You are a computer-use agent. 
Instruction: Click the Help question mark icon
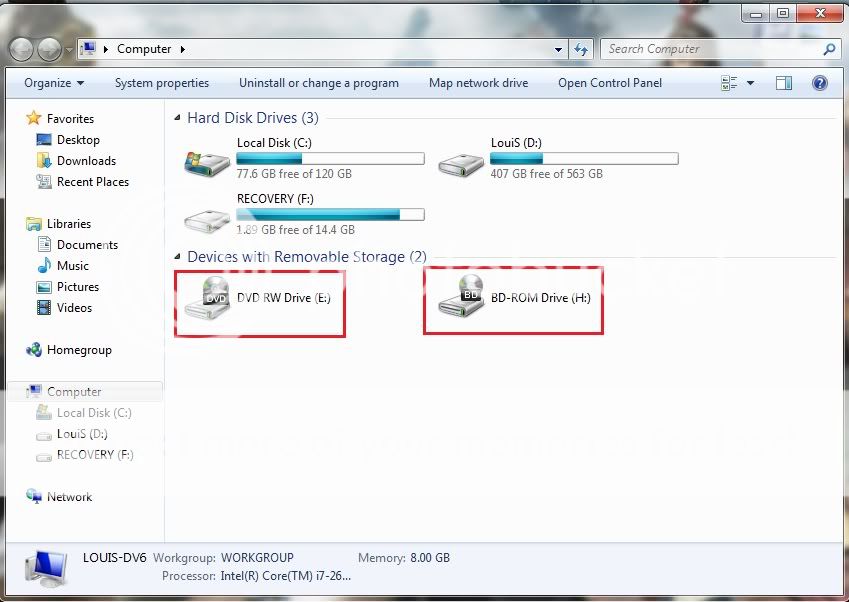pyautogui.click(x=820, y=83)
